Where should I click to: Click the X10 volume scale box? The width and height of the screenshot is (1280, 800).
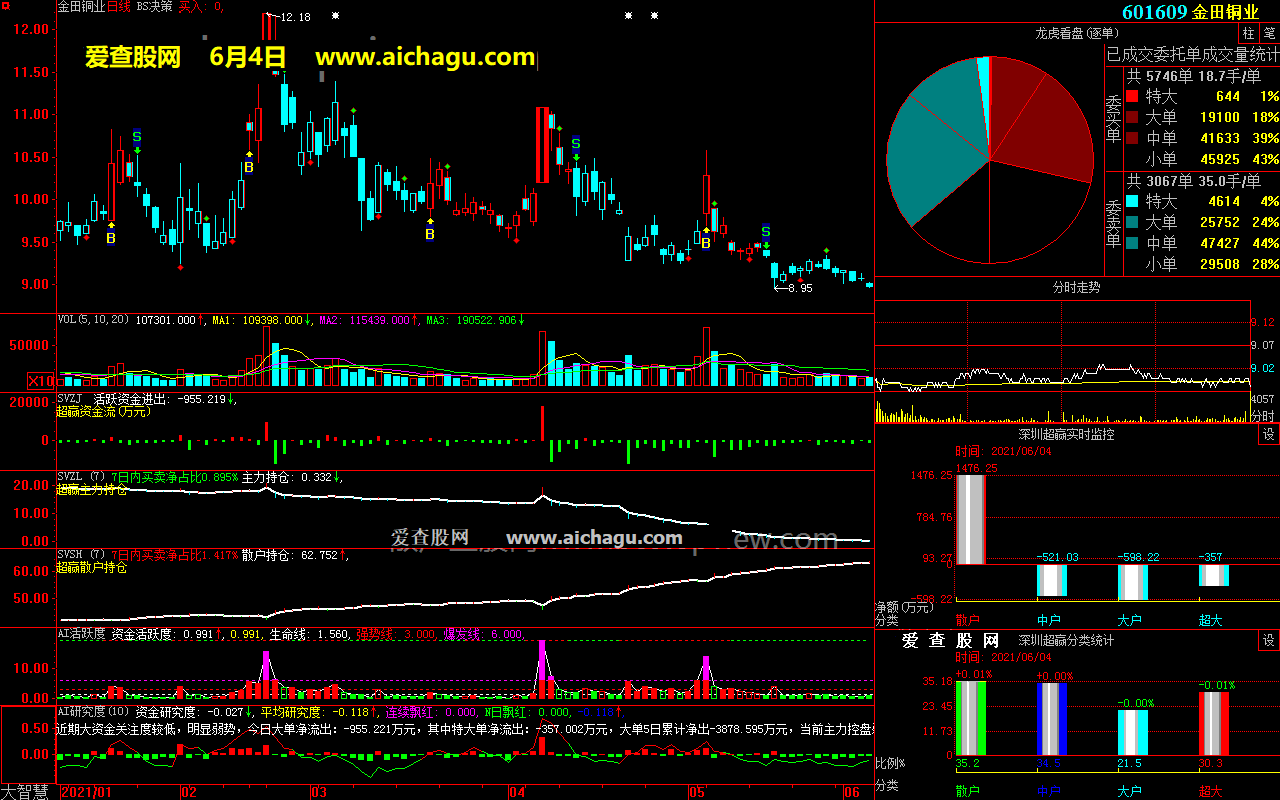pyautogui.click(x=40, y=380)
